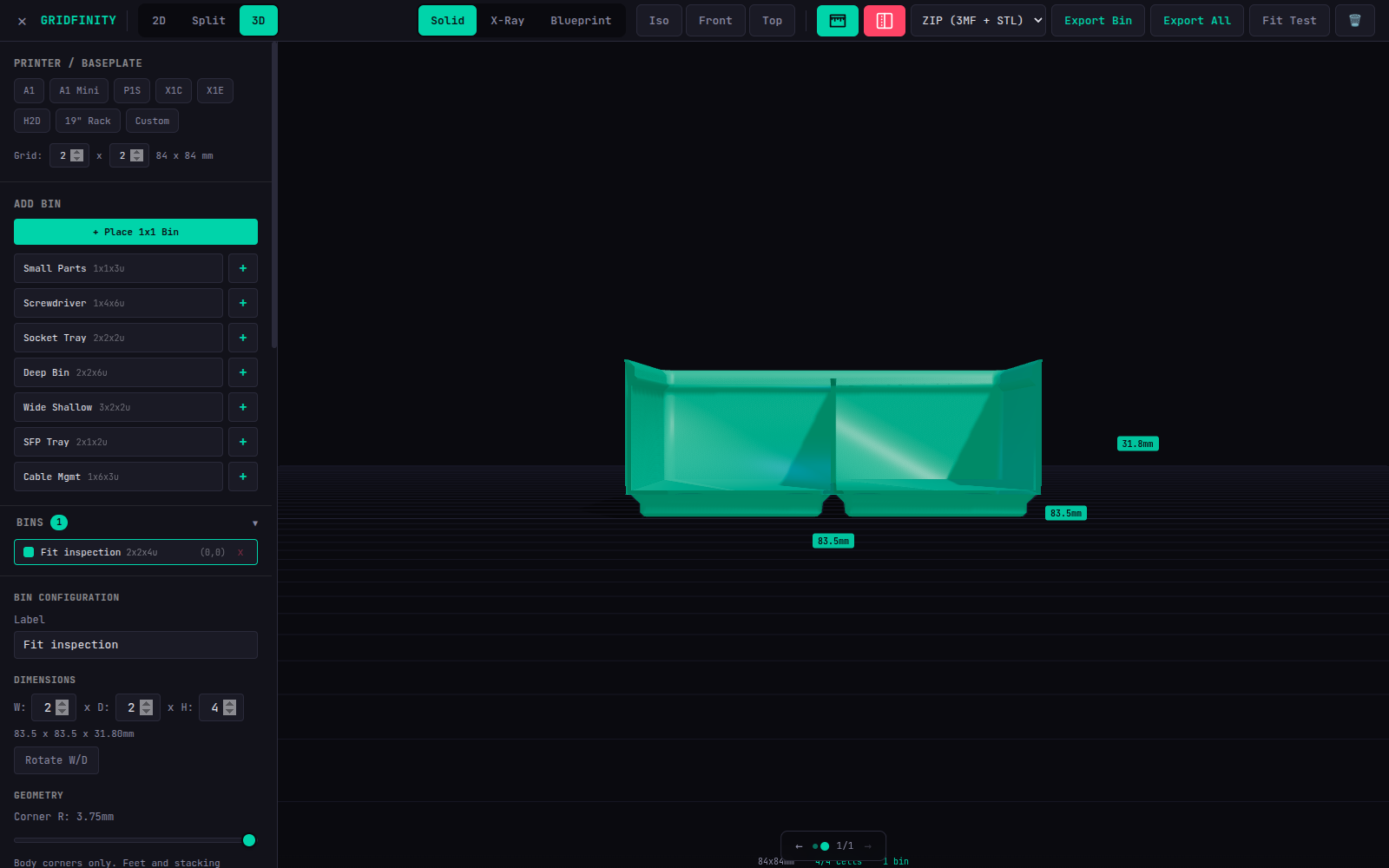Add a Deep Bin with plus icon

[243, 372]
